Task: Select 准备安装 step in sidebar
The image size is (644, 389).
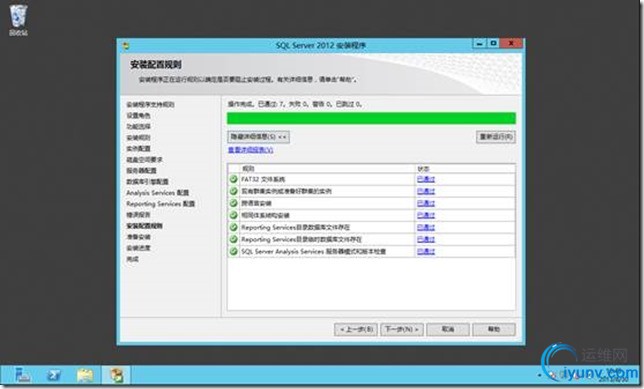Action: click(138, 237)
